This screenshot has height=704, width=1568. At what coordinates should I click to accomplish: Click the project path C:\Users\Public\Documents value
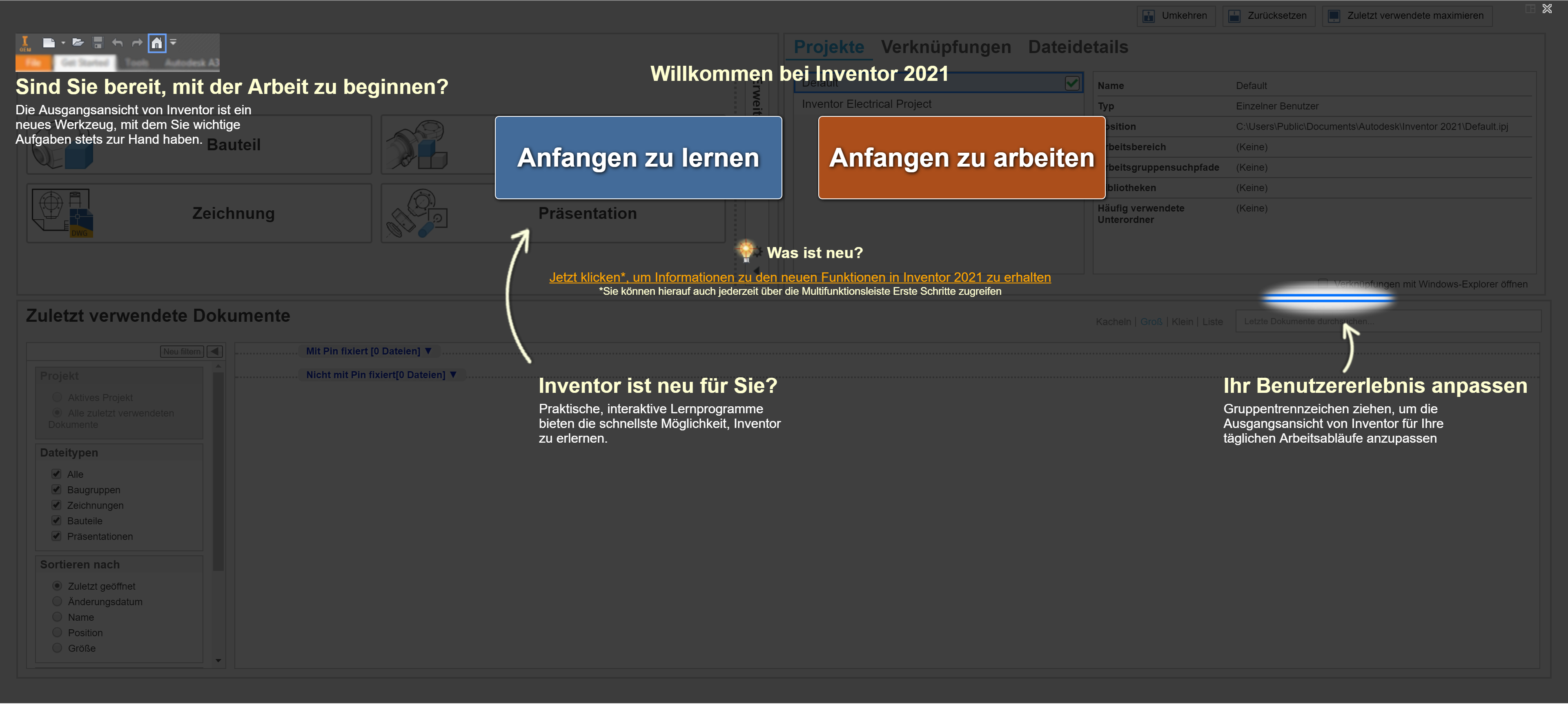coord(1372,127)
